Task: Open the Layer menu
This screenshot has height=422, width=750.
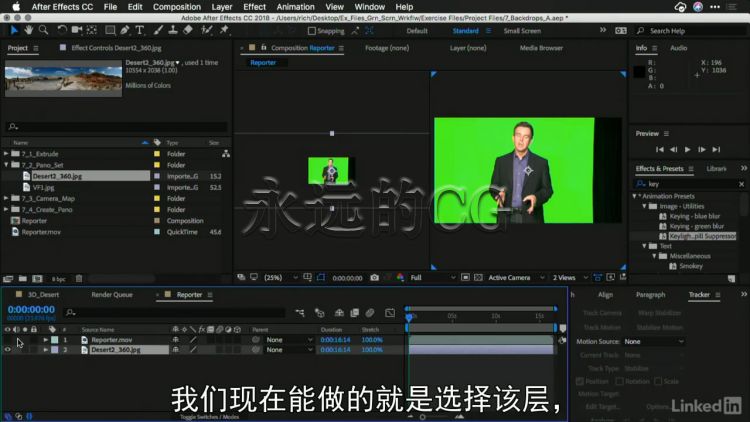Action: point(221,7)
